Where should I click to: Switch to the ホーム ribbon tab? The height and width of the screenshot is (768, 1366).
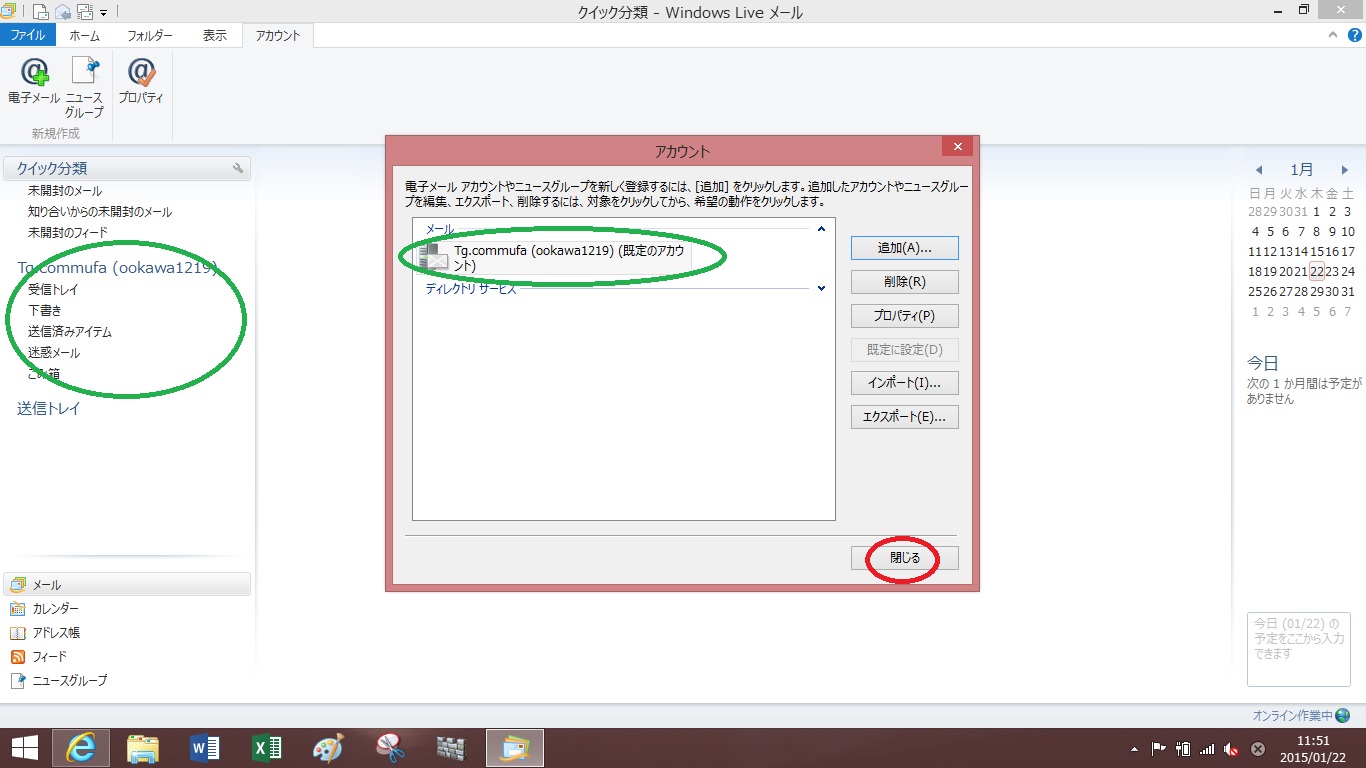point(85,35)
